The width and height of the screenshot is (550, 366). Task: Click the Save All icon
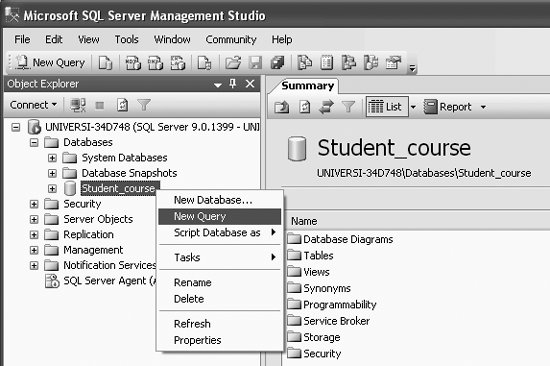click(x=277, y=63)
